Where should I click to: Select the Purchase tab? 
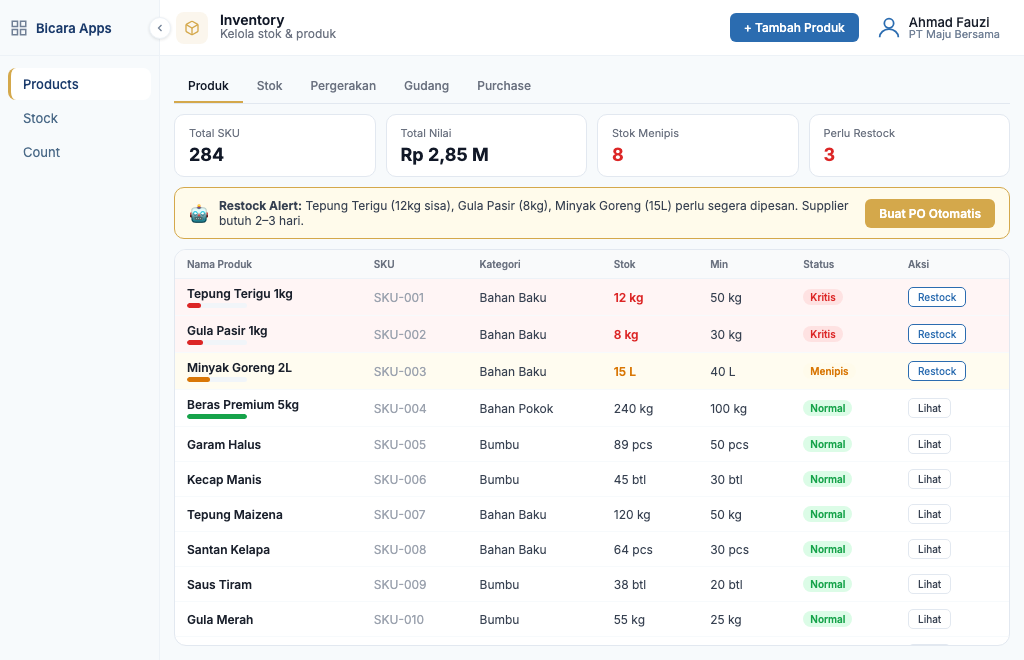(503, 86)
